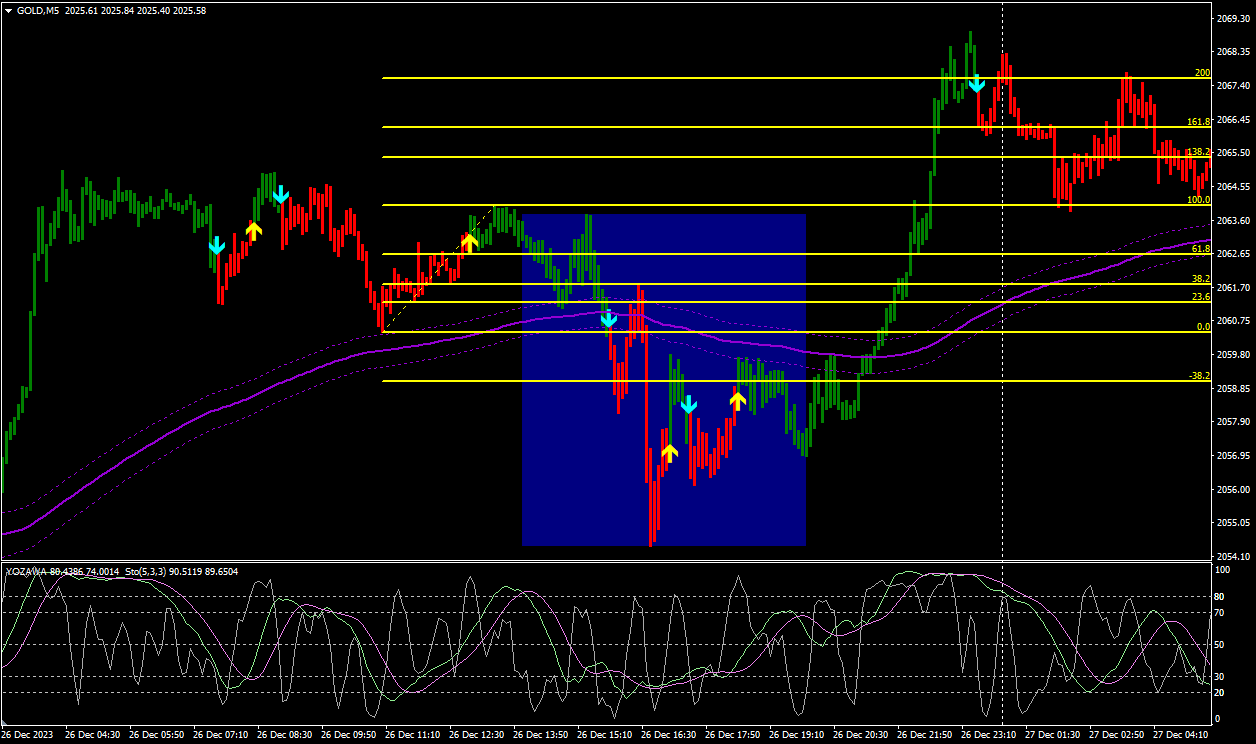Click the lowest yellow up arrow in blue rectangle
The image size is (1256, 744).
(x=669, y=453)
